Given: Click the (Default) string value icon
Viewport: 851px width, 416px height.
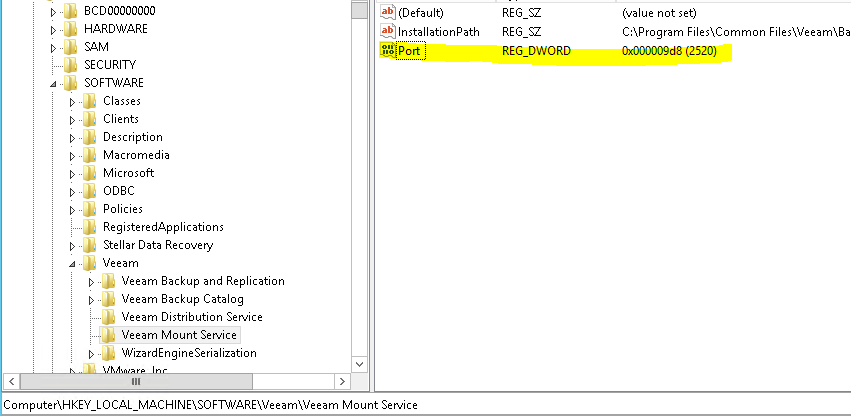Looking at the screenshot, I should [x=388, y=12].
